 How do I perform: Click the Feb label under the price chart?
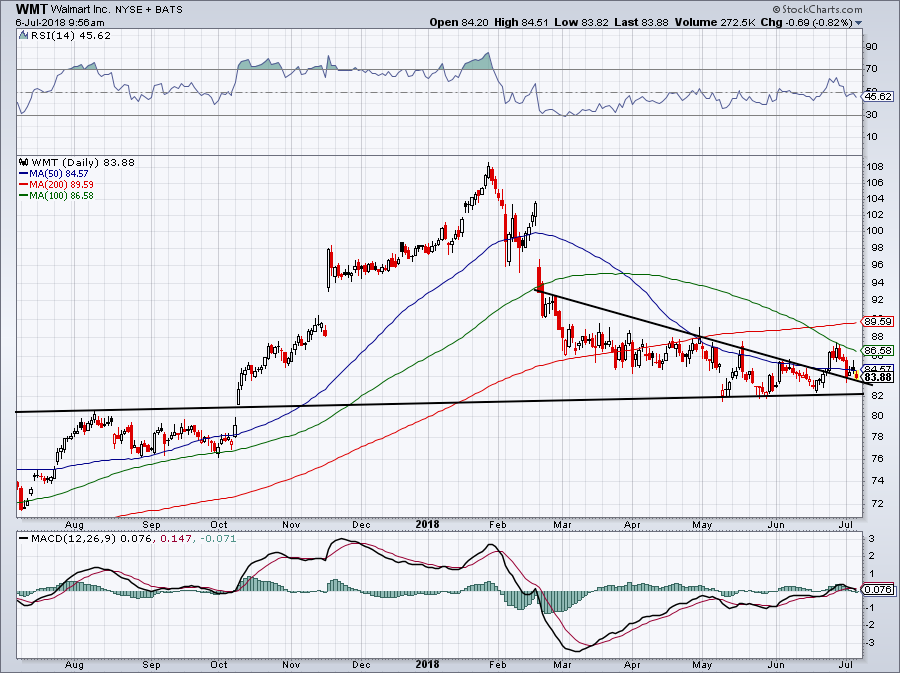click(x=498, y=524)
